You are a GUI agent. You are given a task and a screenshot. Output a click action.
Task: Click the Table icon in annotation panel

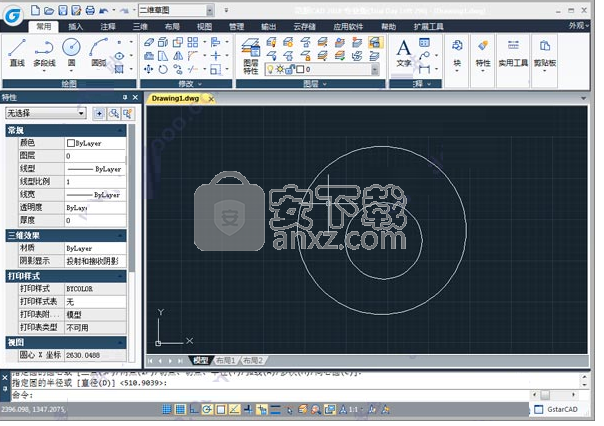click(424, 42)
